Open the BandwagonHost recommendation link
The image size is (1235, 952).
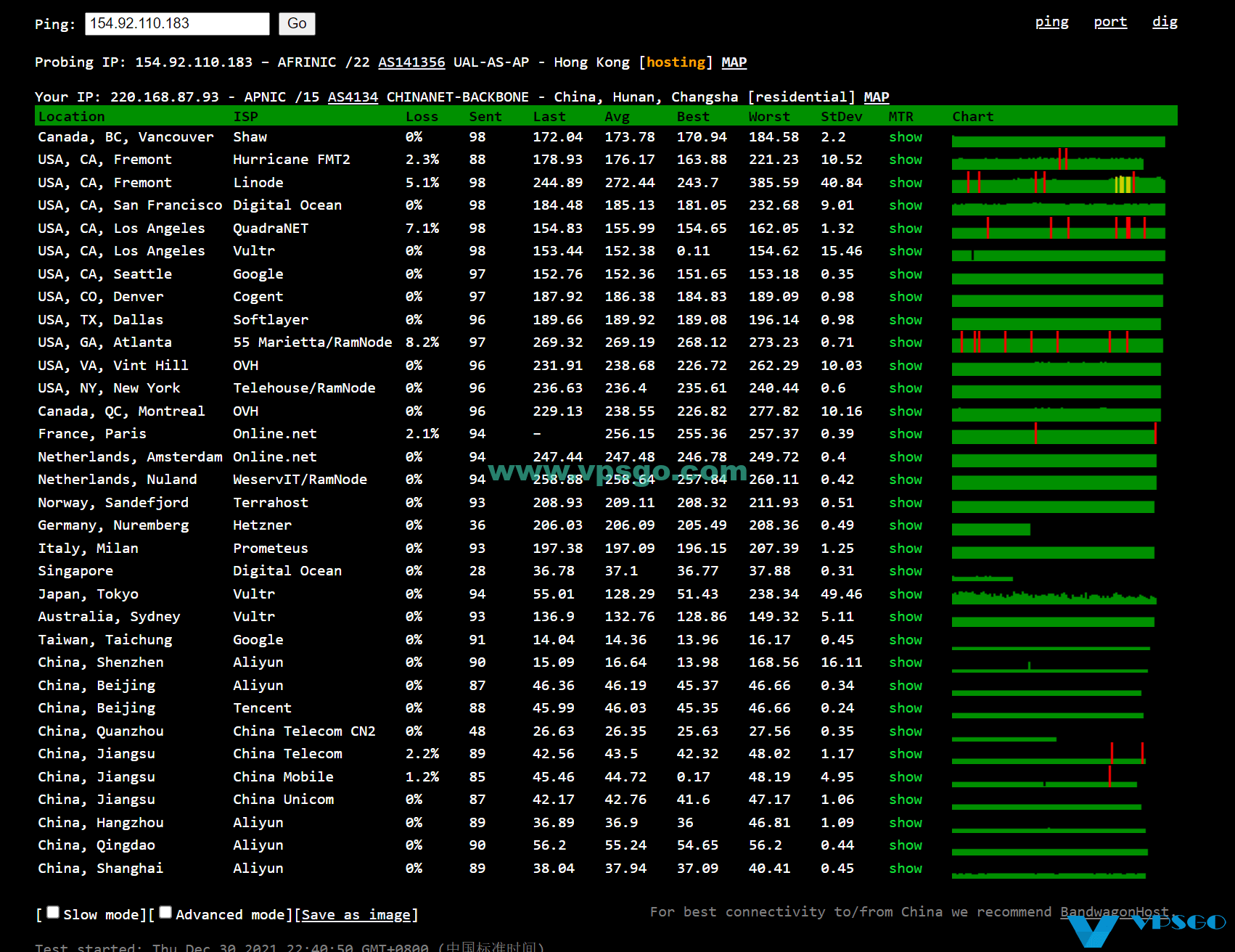coord(1115,912)
